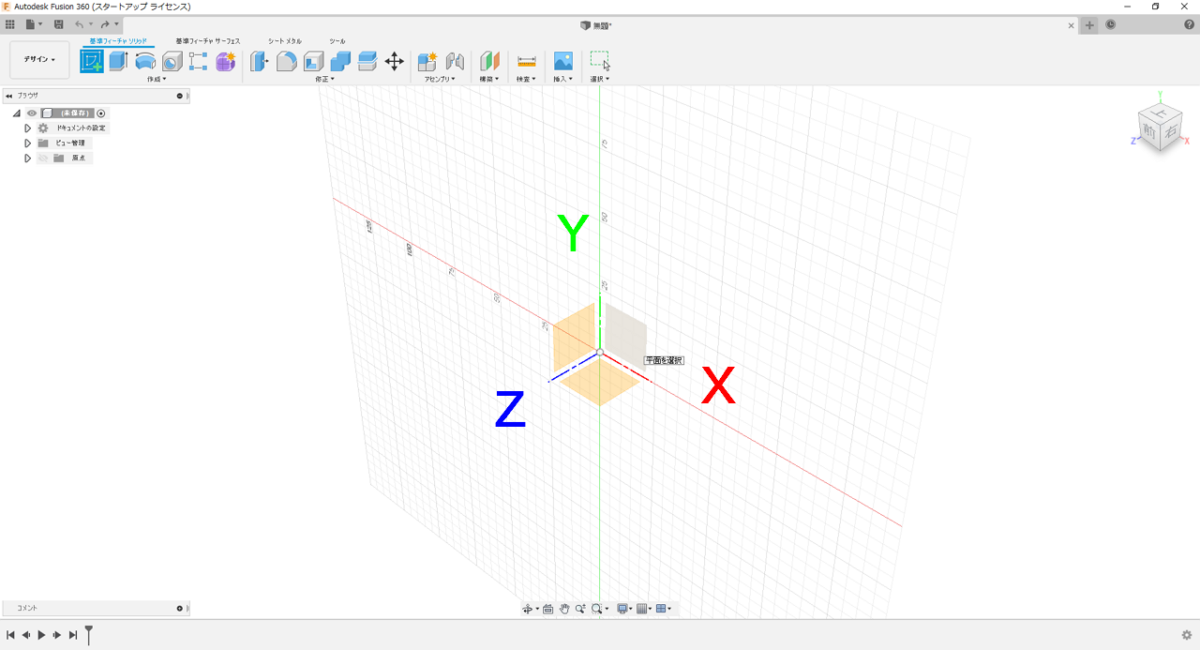
Task: Select the Extrude tool
Action: point(118,62)
